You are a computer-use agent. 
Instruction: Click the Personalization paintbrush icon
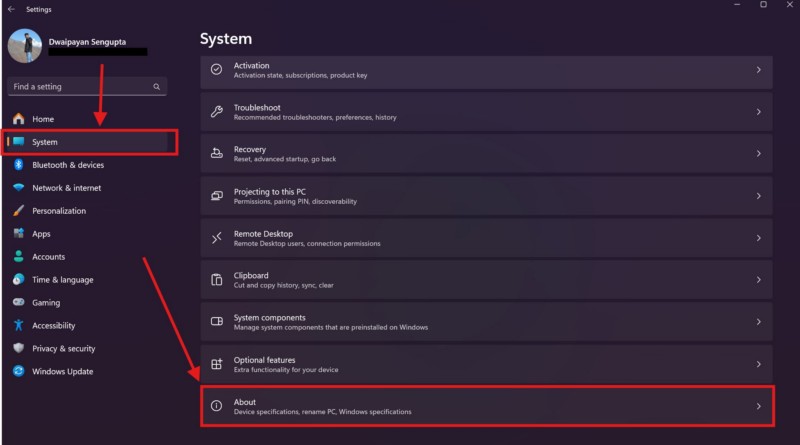(x=18, y=211)
